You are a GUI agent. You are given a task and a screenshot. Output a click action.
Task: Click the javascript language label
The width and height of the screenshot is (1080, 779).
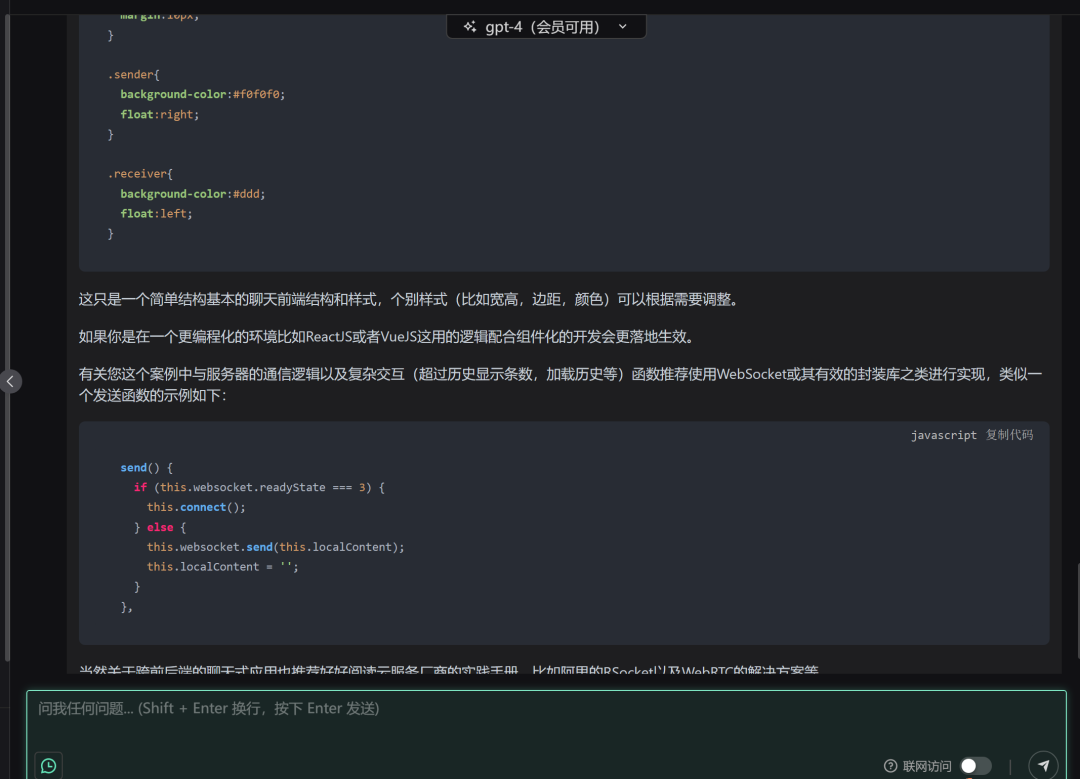point(944,435)
